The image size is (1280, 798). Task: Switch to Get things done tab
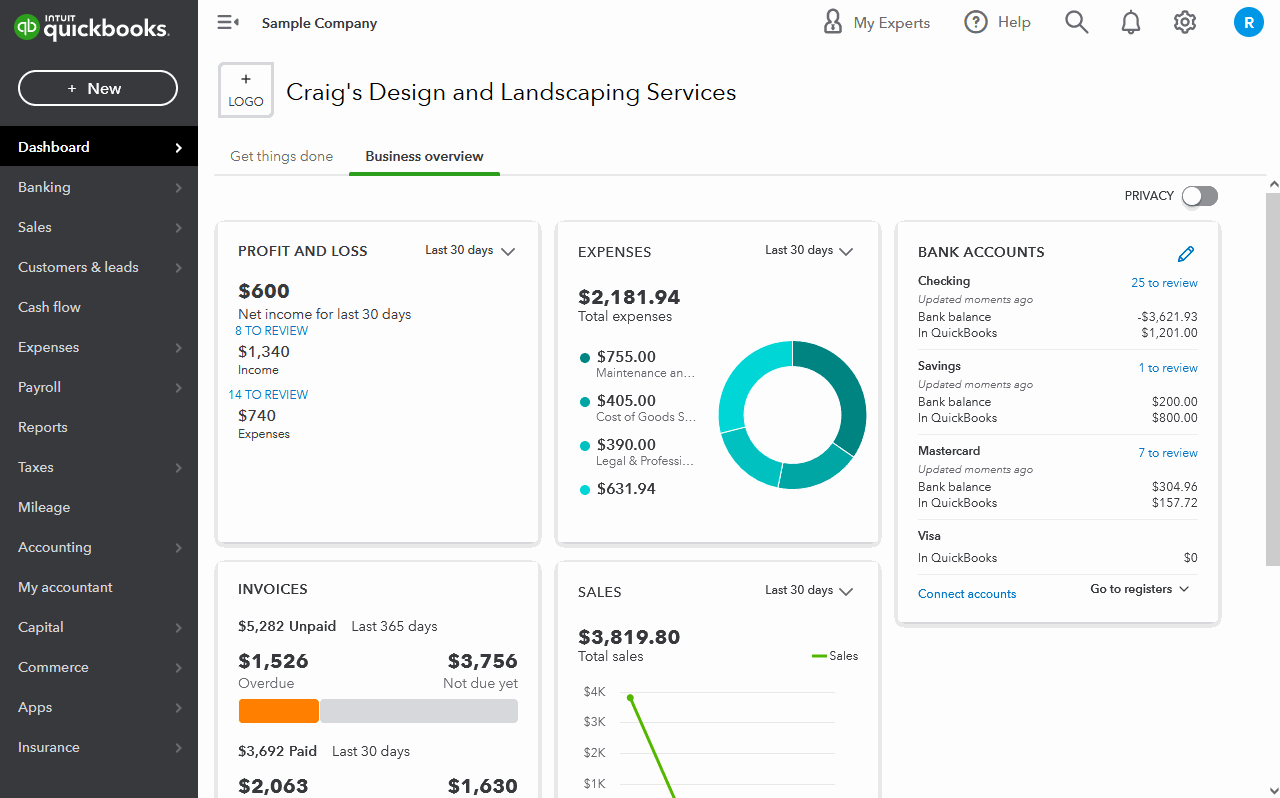(x=282, y=156)
